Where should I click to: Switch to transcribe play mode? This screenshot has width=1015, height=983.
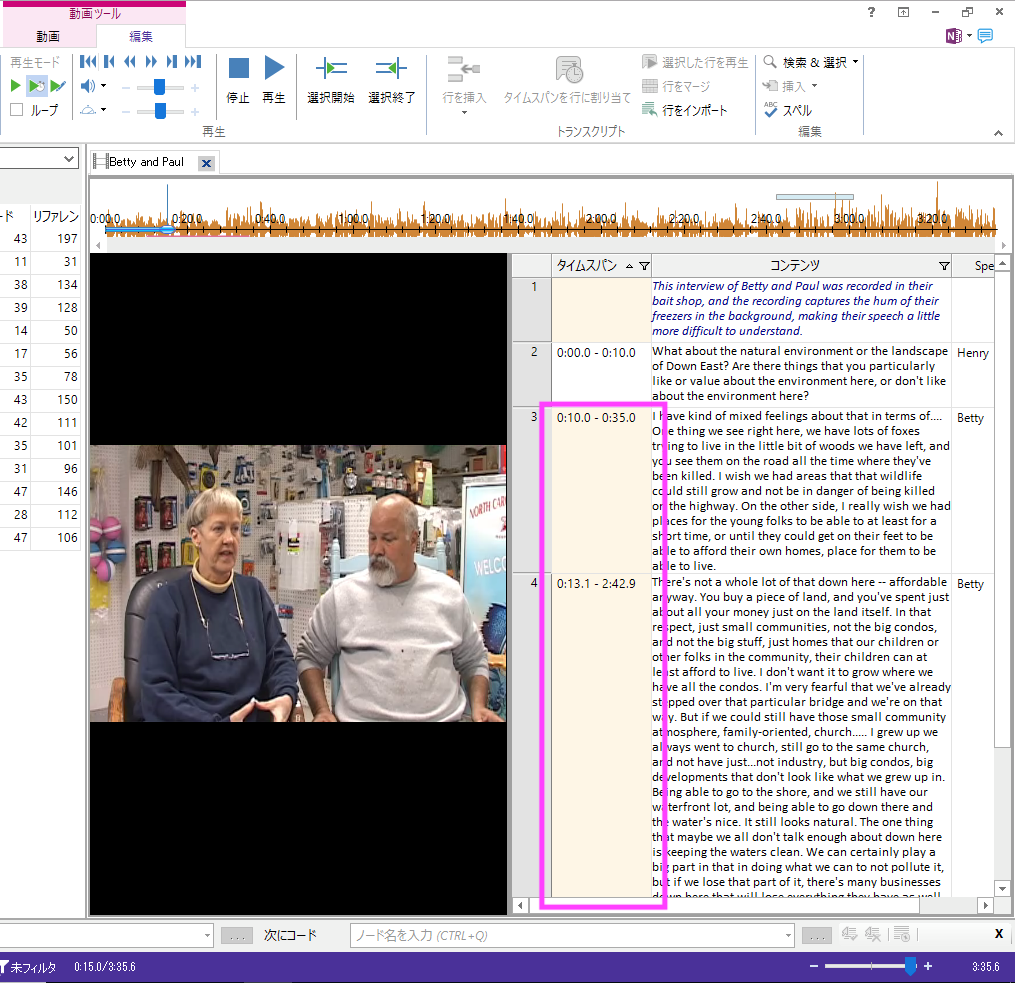tap(58, 86)
